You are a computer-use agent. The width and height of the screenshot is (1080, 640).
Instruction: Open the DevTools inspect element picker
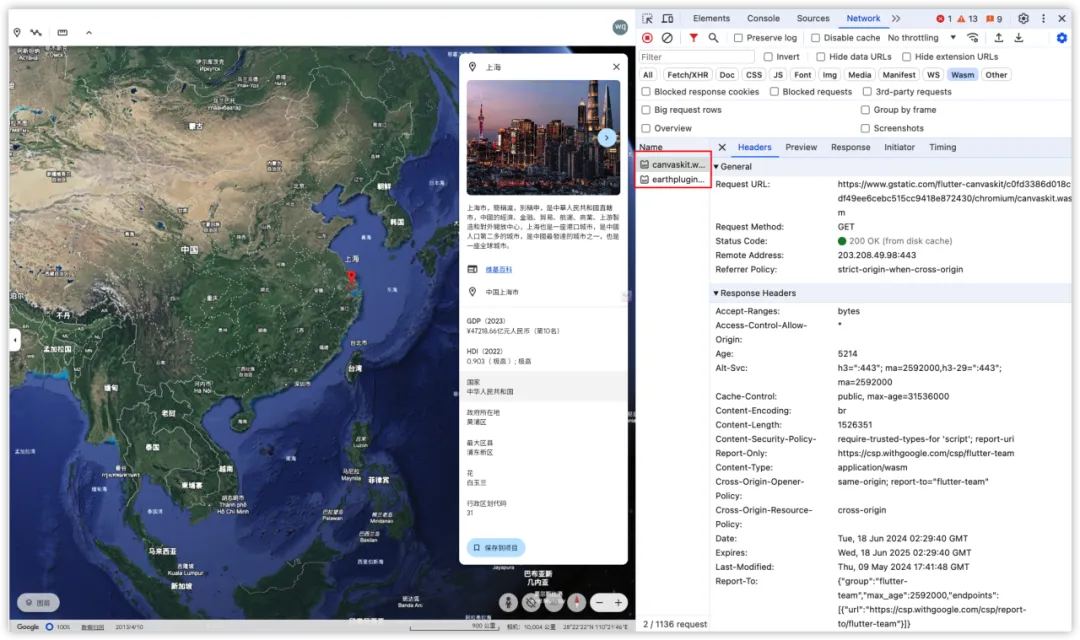click(x=648, y=18)
